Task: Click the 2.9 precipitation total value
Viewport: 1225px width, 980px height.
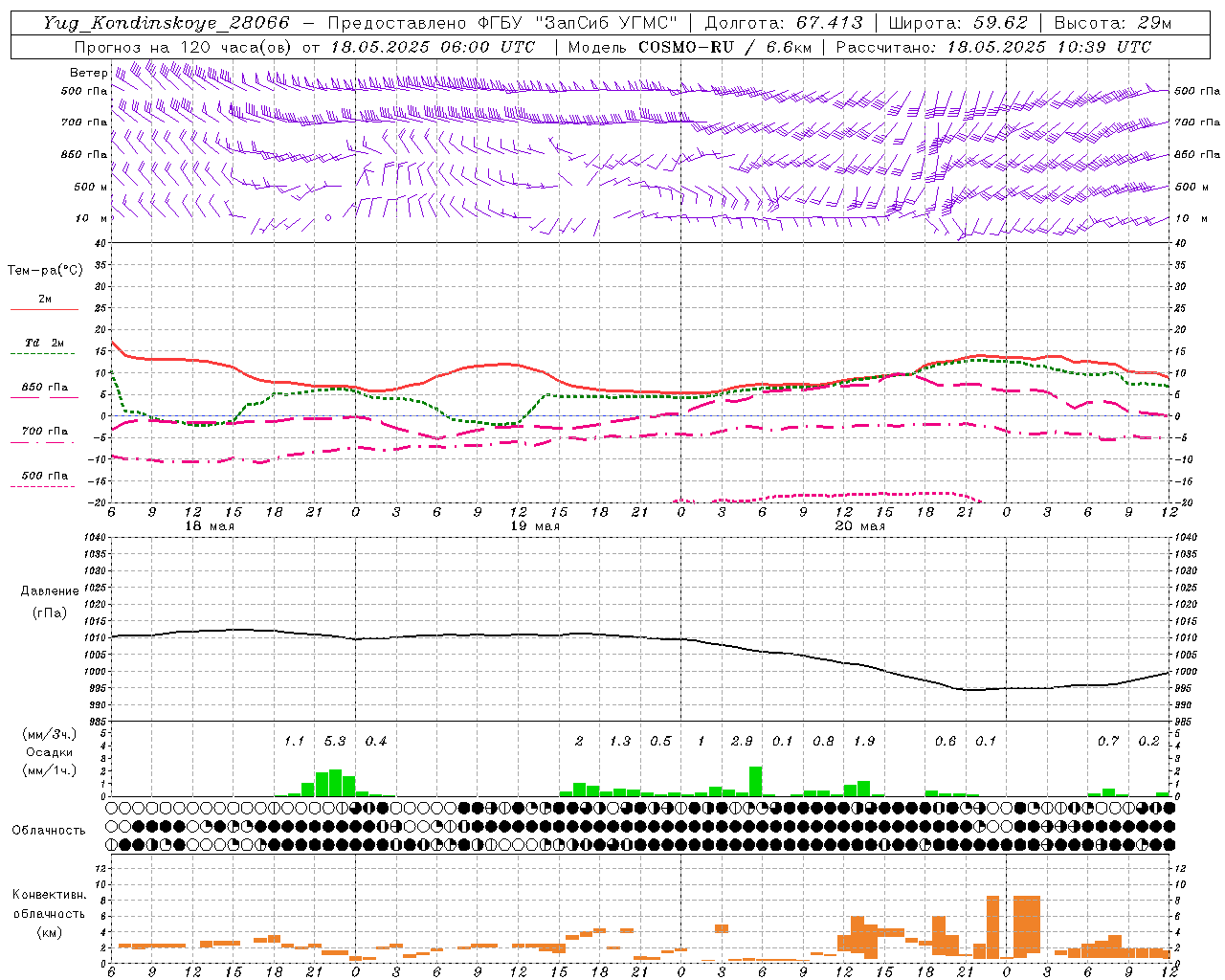Action: click(742, 741)
